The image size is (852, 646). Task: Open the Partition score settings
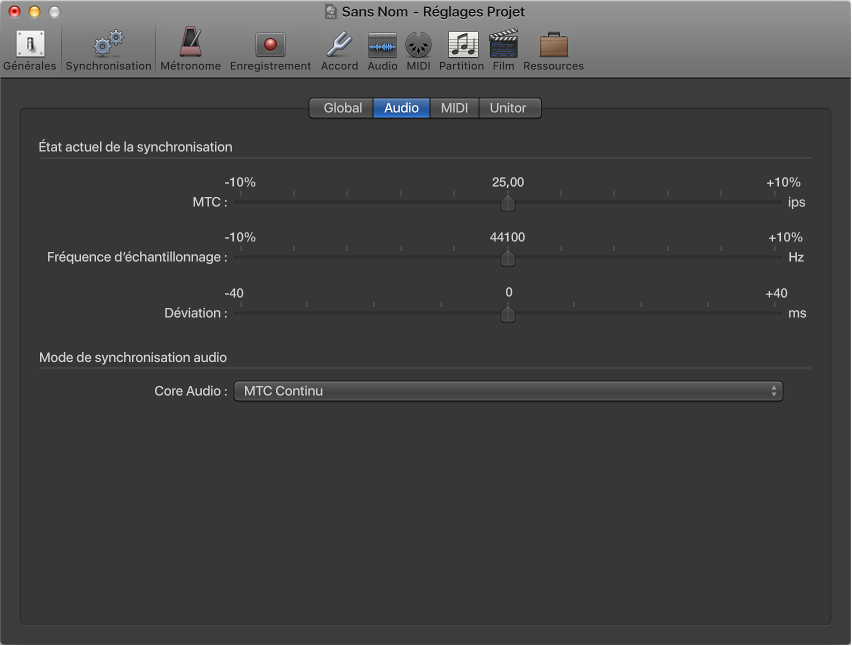click(461, 52)
